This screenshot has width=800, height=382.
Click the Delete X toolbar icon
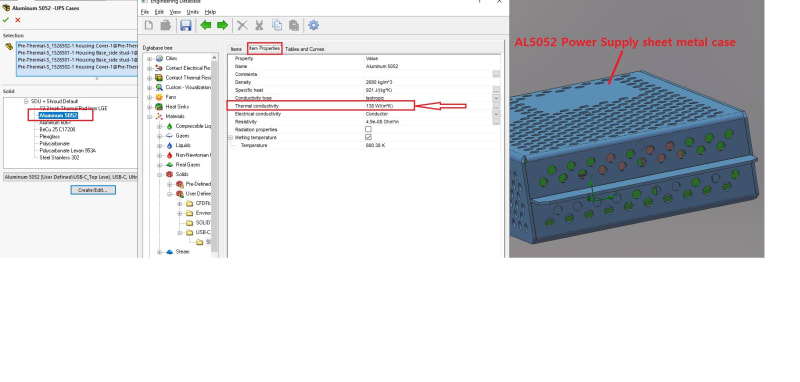click(242, 26)
